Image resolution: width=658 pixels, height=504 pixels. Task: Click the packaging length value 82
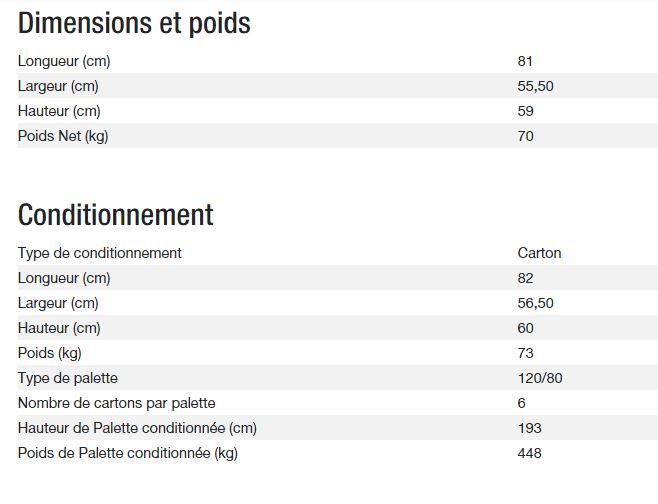(x=525, y=278)
